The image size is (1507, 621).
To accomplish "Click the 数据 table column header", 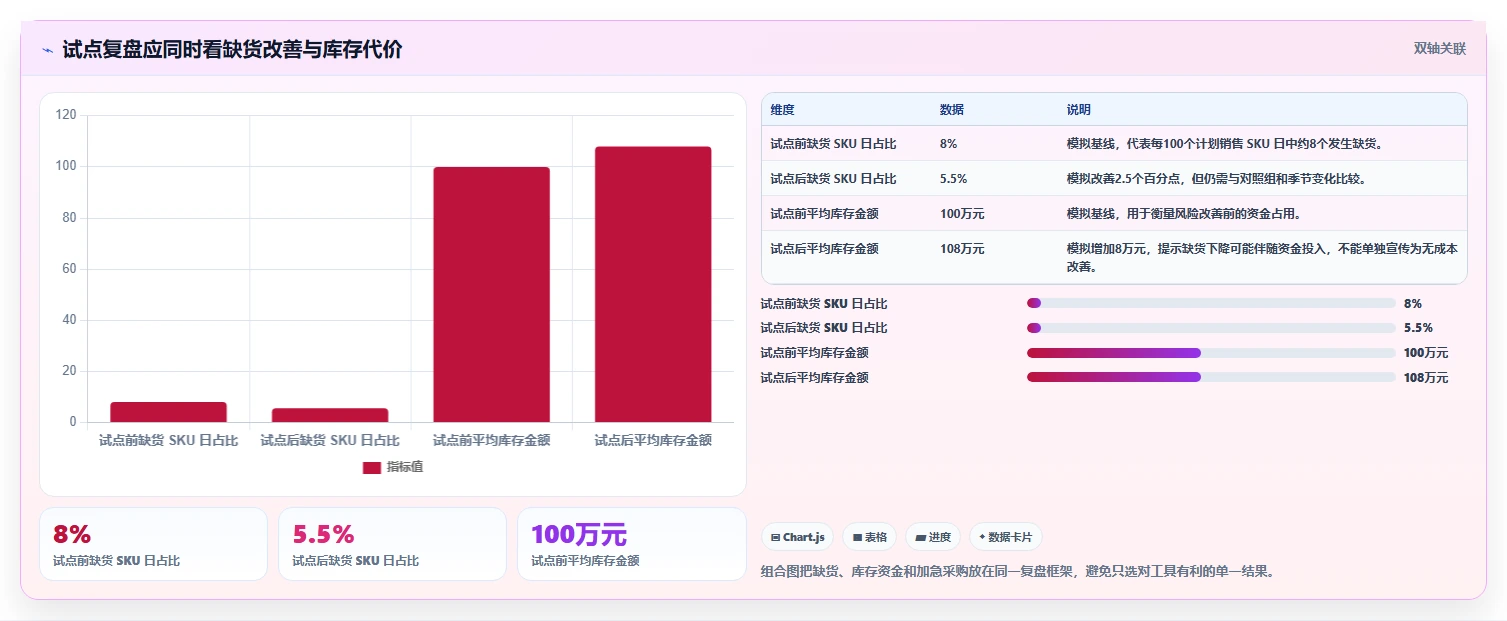I will point(952,110).
